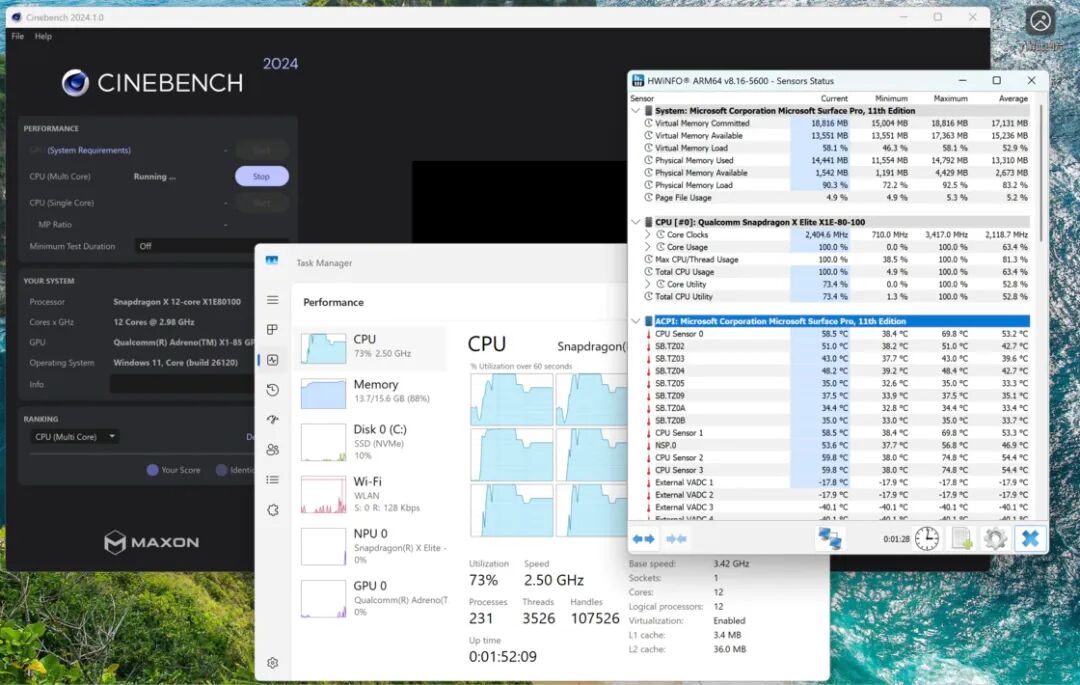The image size is (1080, 685).
Task: Reset HWiNFO elapsed time clock icon
Action: coord(927,538)
